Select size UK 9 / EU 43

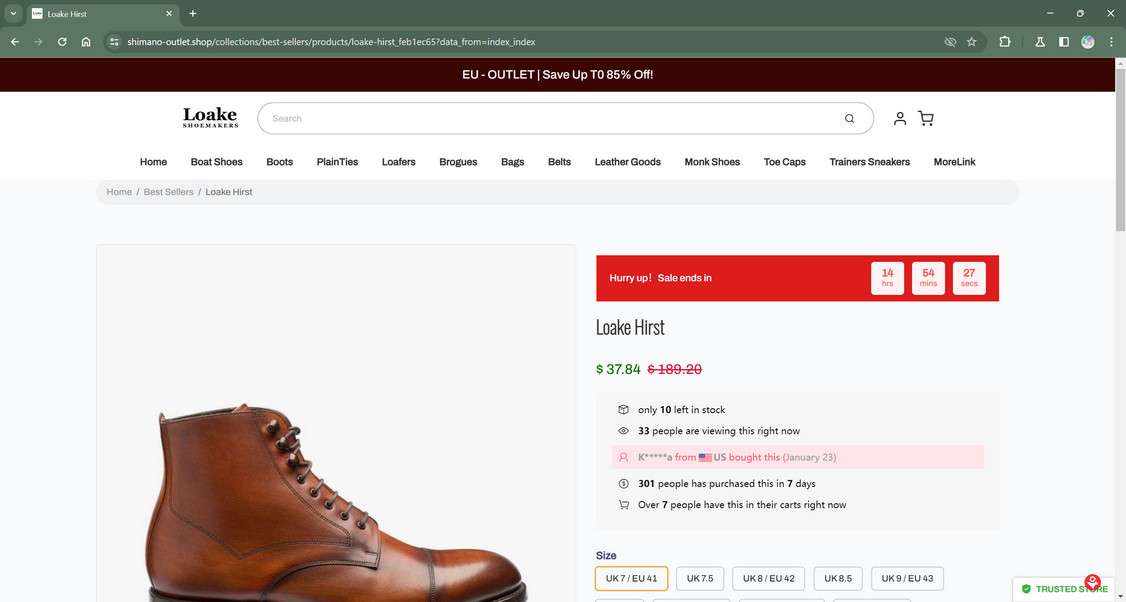click(x=908, y=578)
